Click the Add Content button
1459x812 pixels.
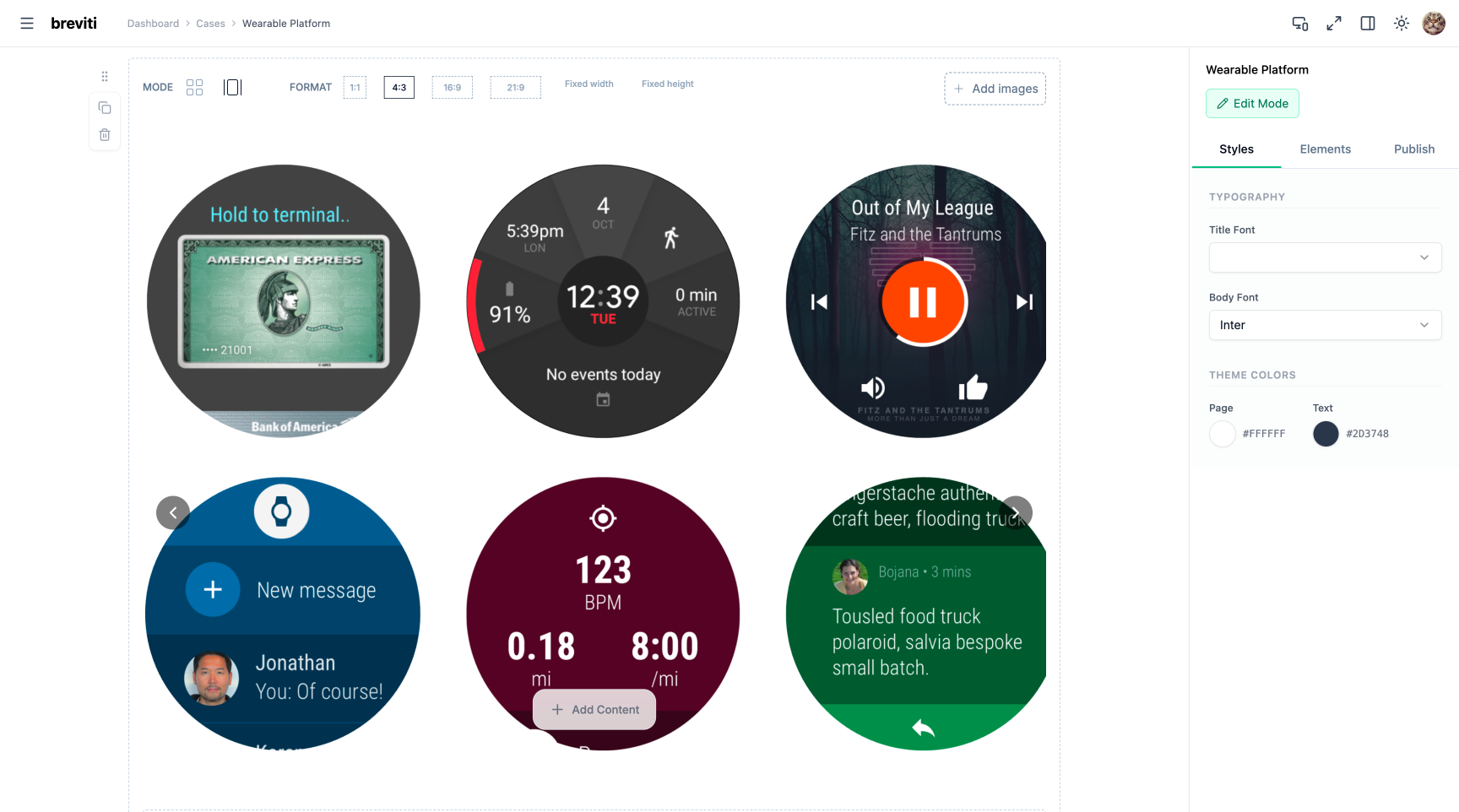(594, 710)
